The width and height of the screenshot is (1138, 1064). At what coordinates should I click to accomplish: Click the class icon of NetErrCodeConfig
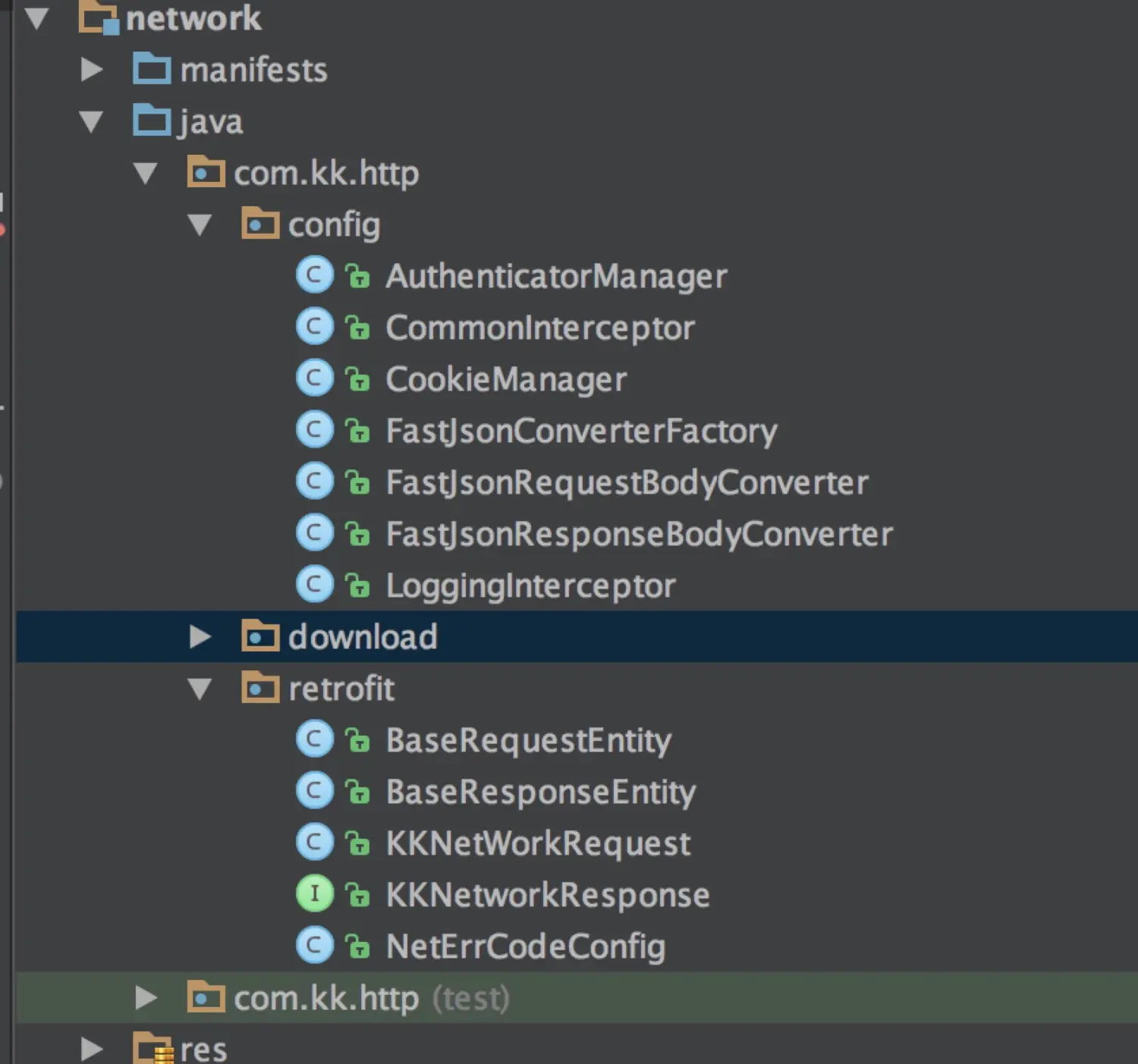pyautogui.click(x=314, y=946)
